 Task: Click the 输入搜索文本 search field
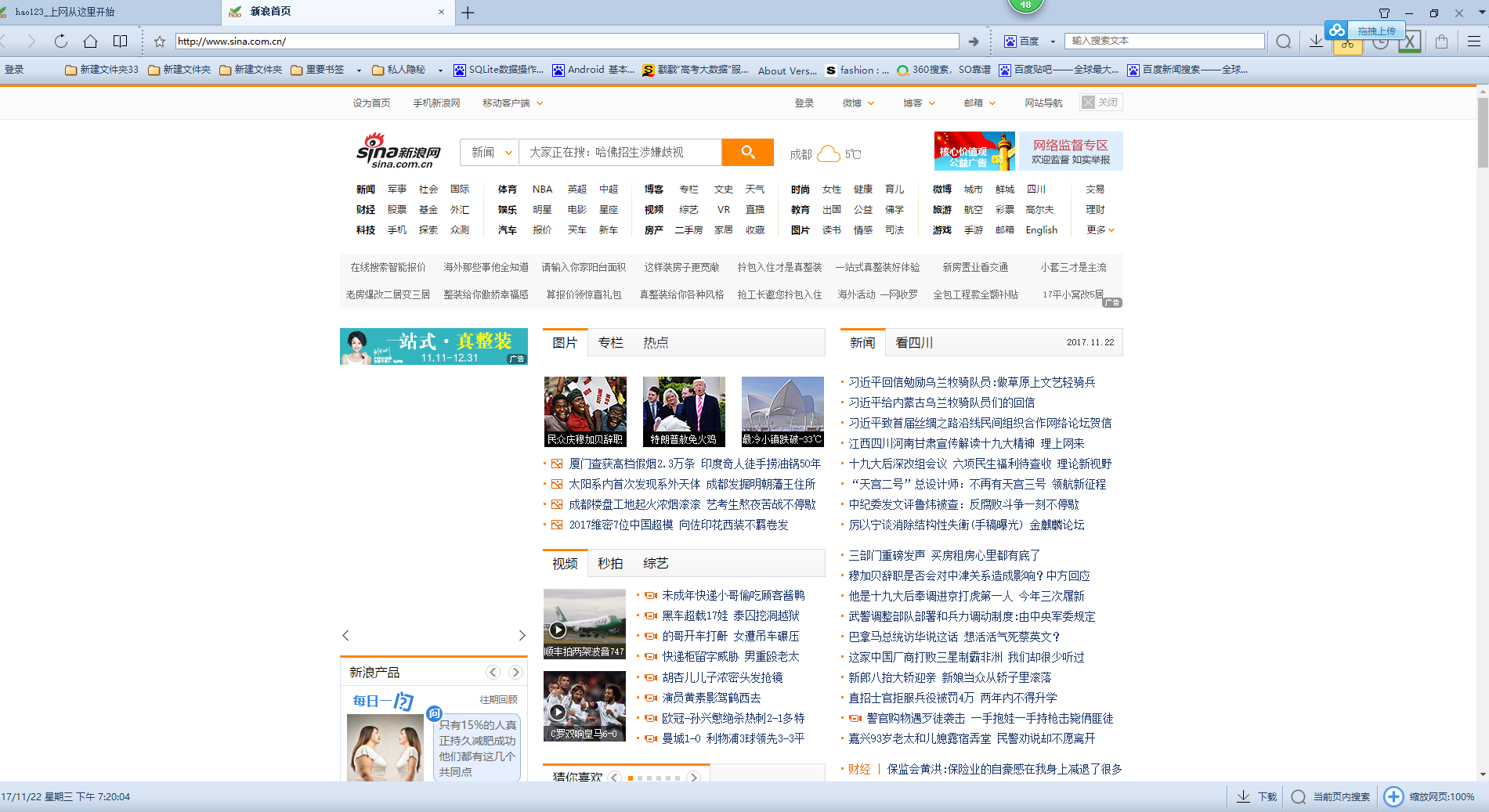coord(1165,42)
